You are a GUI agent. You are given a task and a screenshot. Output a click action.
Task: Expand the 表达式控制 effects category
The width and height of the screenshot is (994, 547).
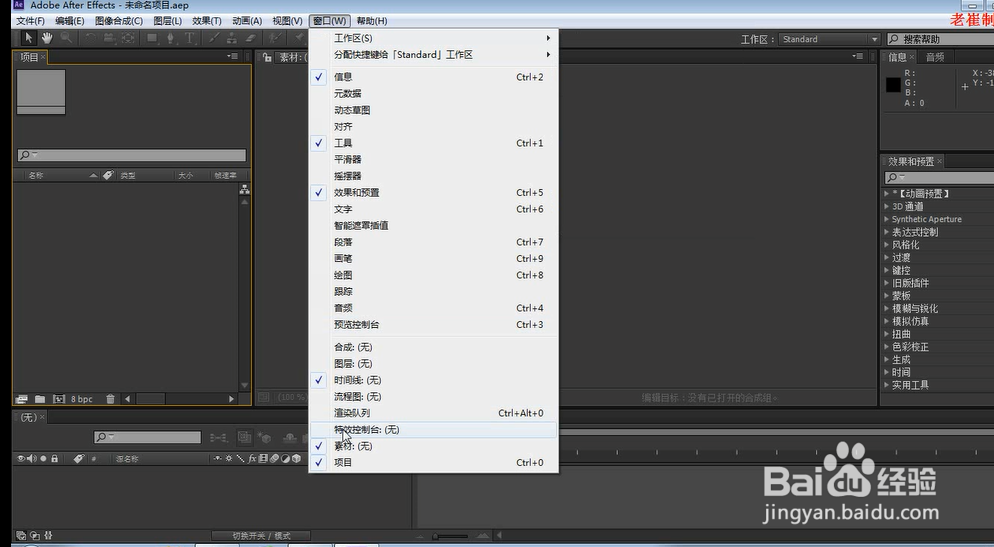[887, 231]
